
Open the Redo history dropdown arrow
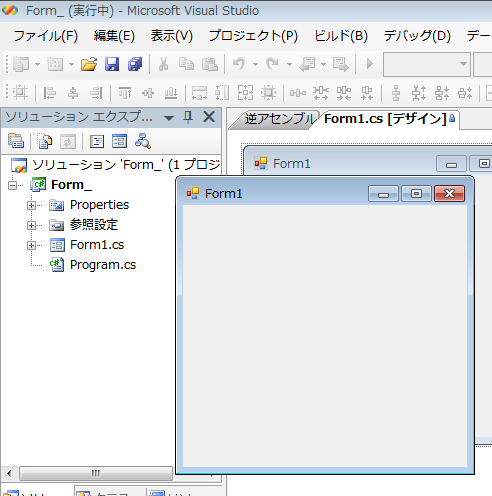pyautogui.click(x=289, y=64)
